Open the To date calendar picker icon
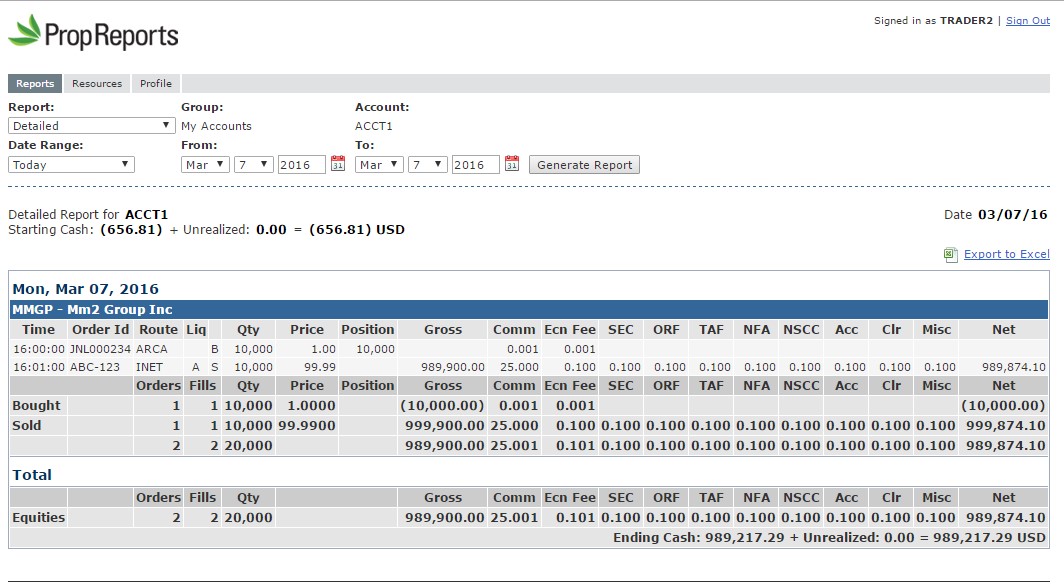Image resolution: width=1064 pixels, height=585 pixels. [512, 164]
